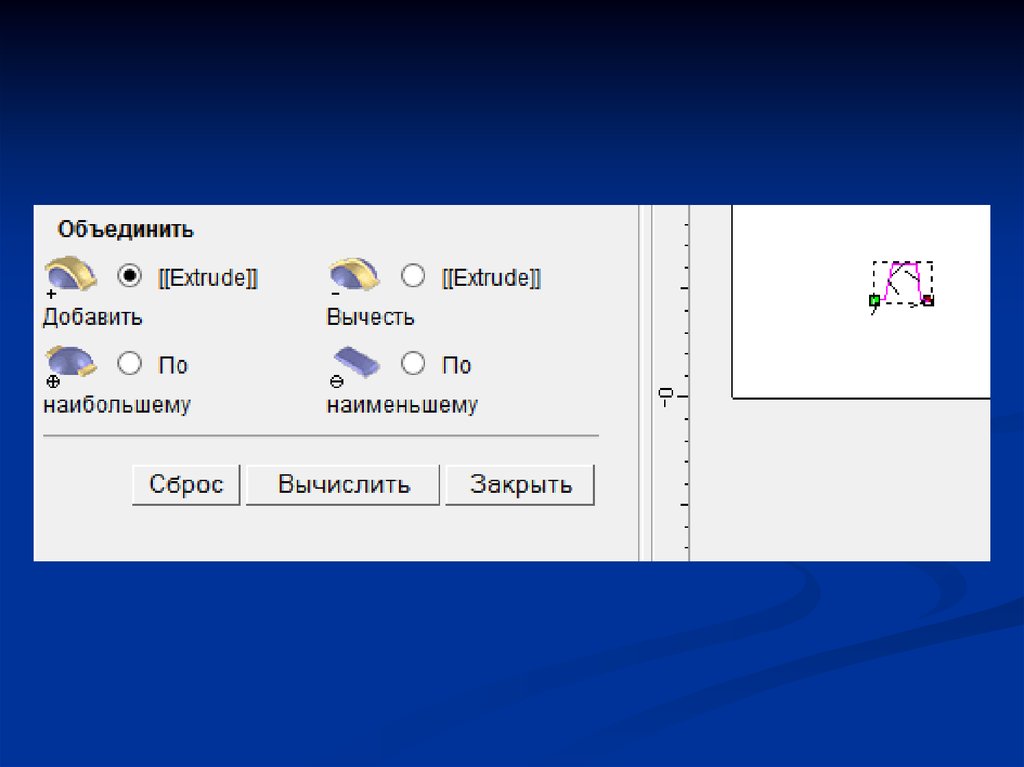Click the Объединить section title
Viewport: 1024px width, 767px height.
point(125,230)
